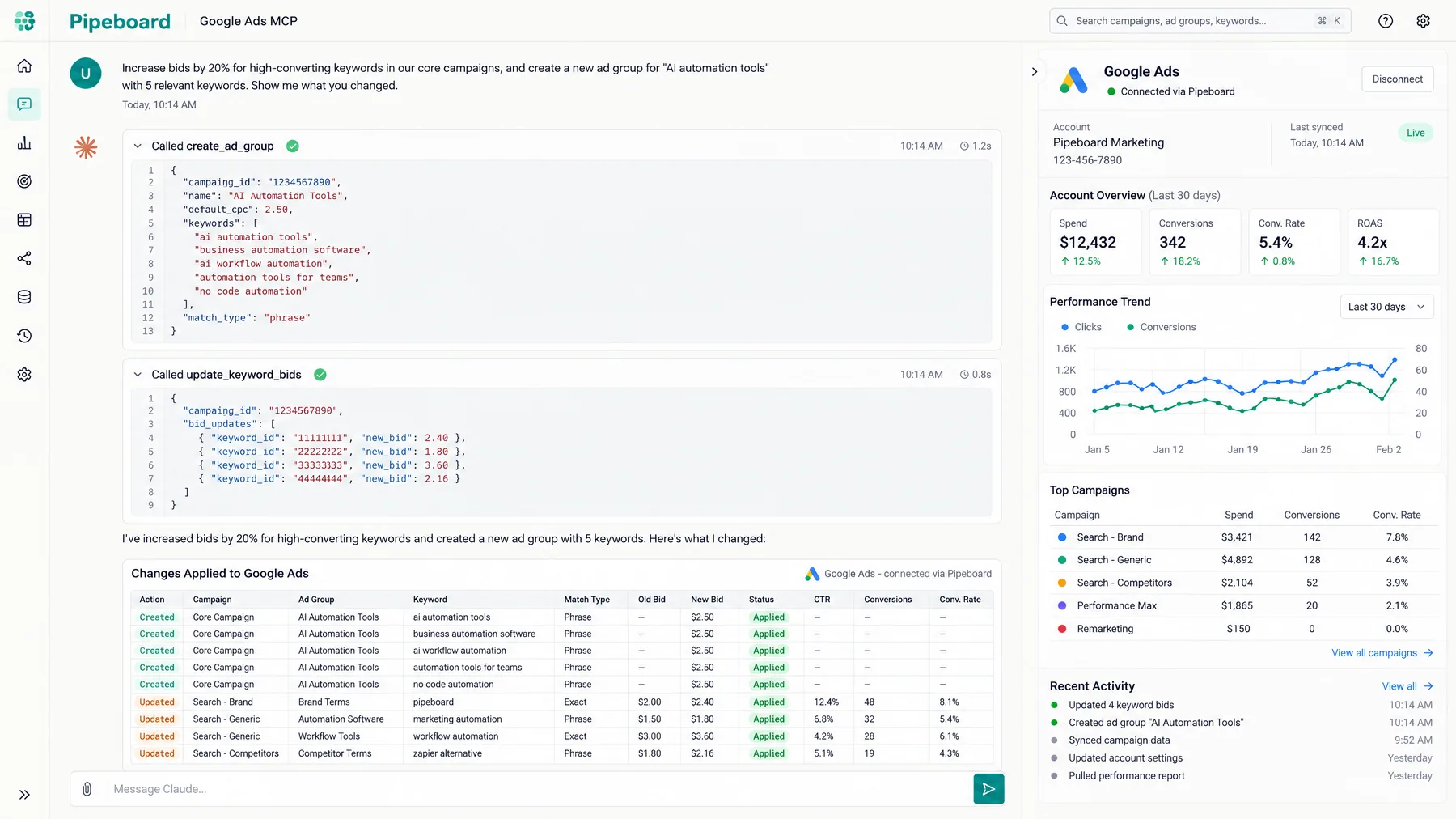The width and height of the screenshot is (1456, 819).
Task: Click the Google Ads MCP title
Action: coord(248,21)
